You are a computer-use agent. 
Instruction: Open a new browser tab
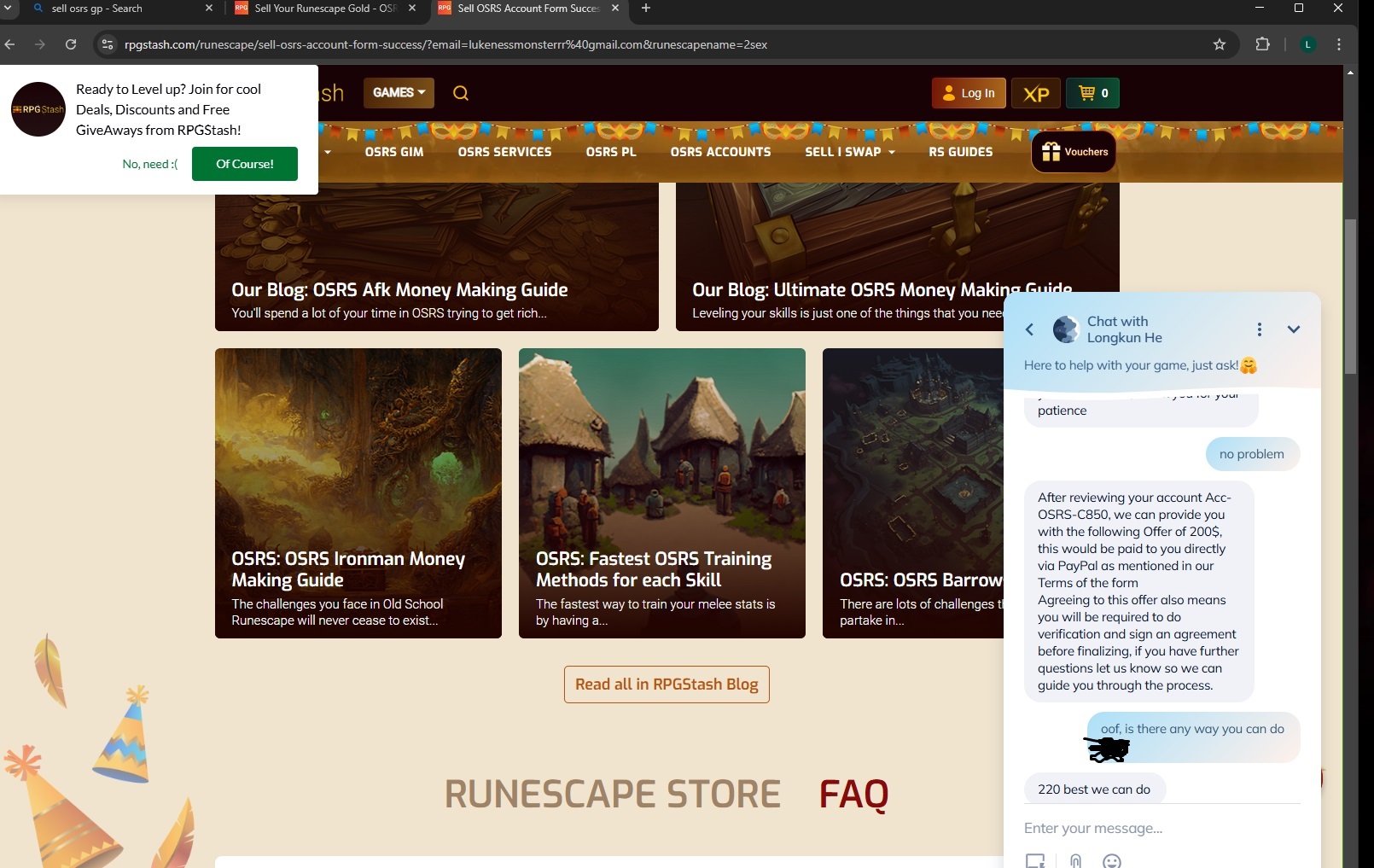point(646,8)
